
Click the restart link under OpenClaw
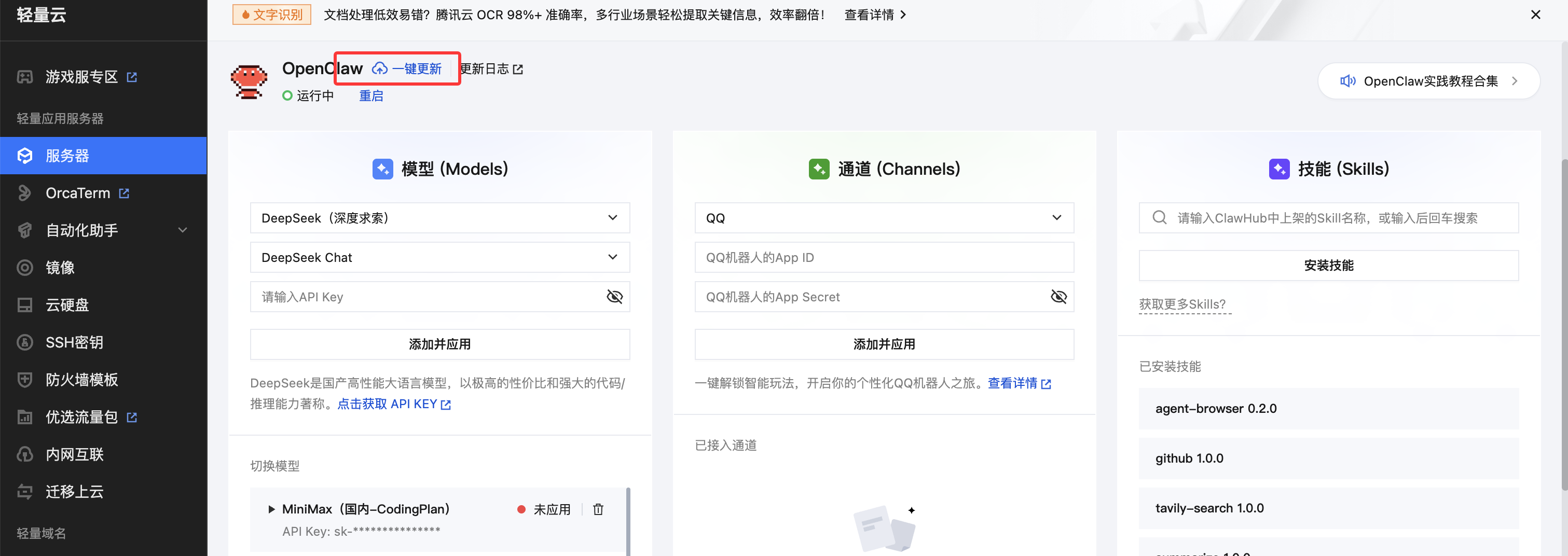(370, 95)
